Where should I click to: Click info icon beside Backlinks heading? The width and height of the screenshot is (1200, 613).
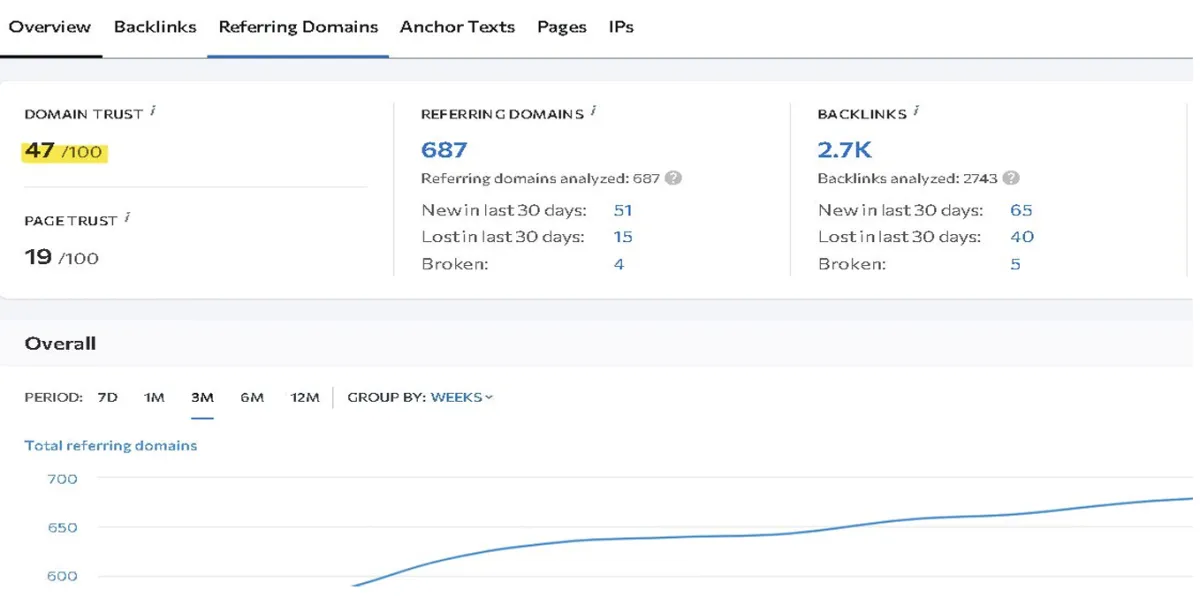click(916, 111)
